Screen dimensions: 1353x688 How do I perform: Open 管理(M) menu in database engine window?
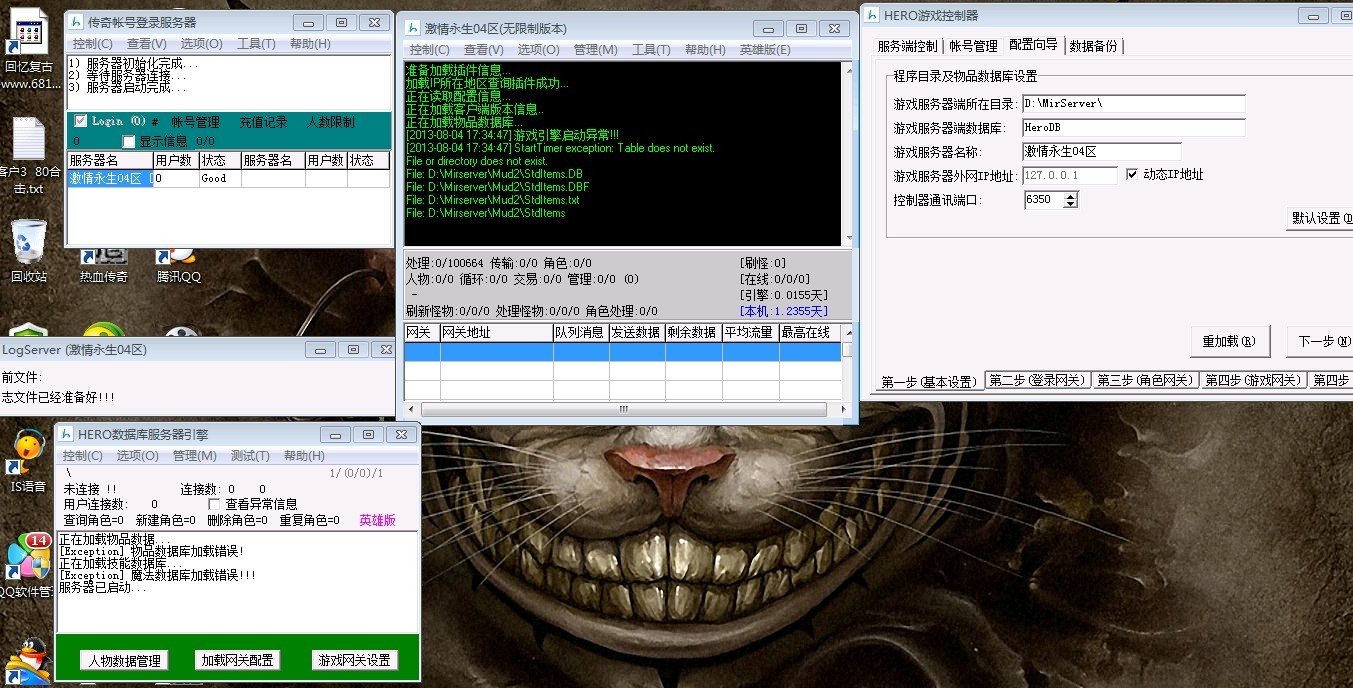[194, 456]
